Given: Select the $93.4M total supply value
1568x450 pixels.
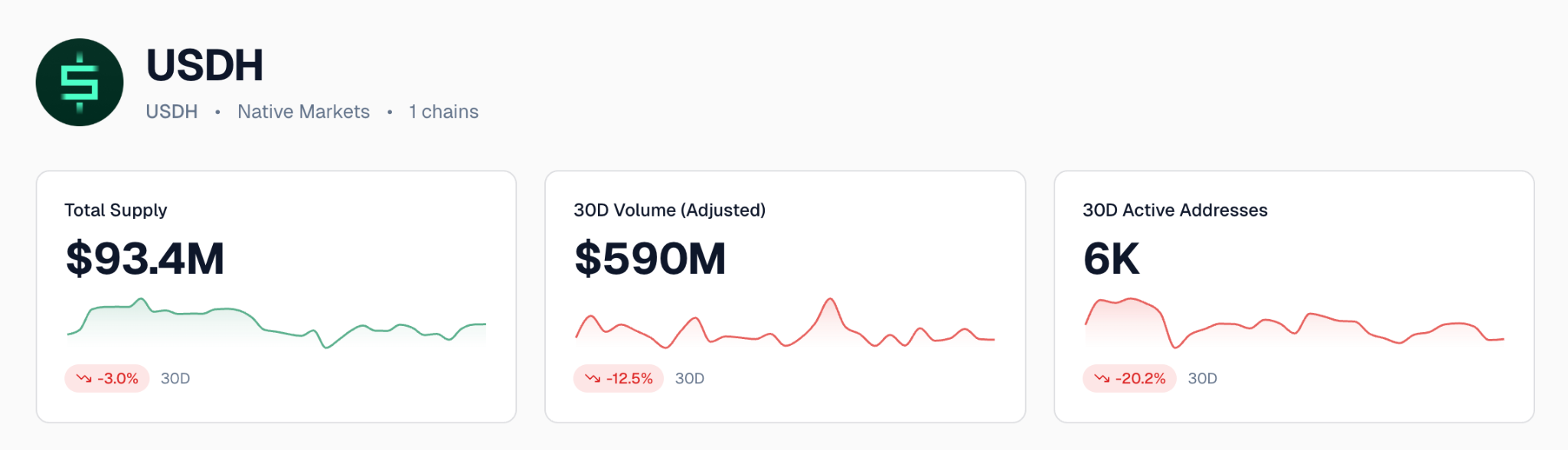Looking at the screenshot, I should click(145, 259).
